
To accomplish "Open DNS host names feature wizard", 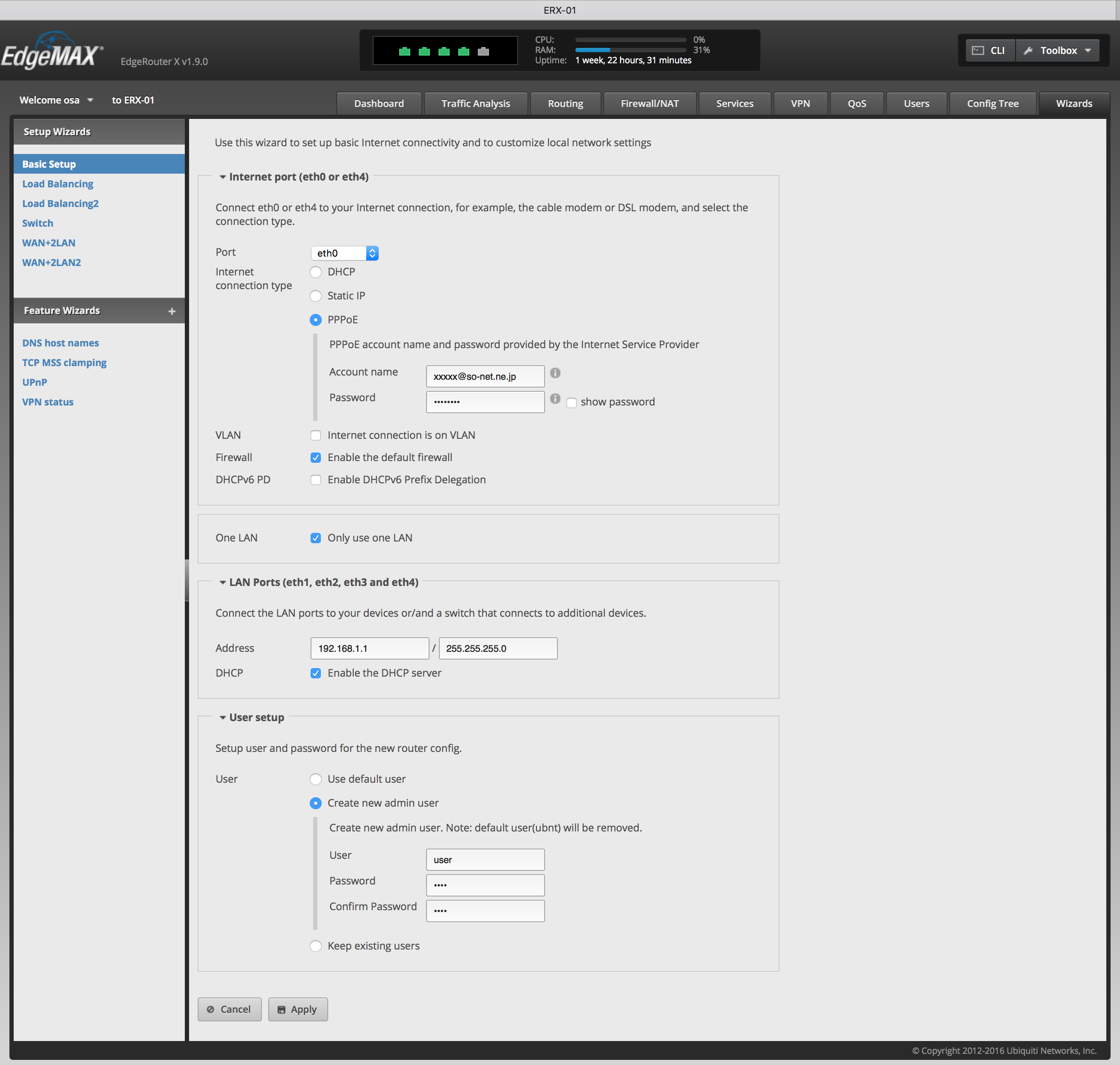I will click(60, 343).
